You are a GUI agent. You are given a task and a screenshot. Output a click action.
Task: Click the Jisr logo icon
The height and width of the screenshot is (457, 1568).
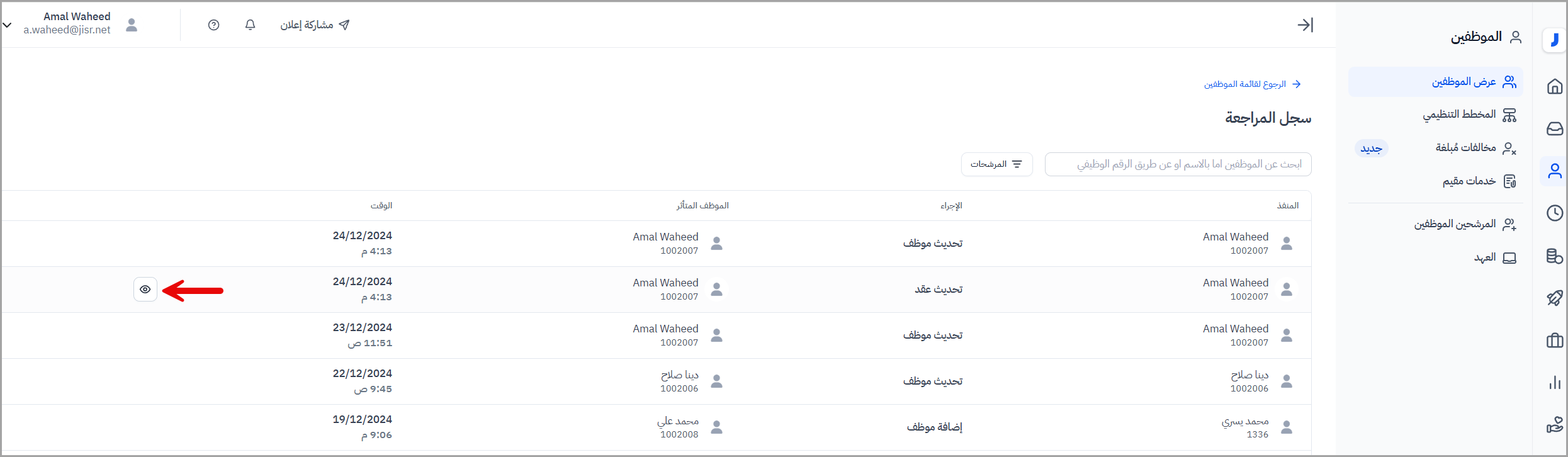coord(1554,40)
